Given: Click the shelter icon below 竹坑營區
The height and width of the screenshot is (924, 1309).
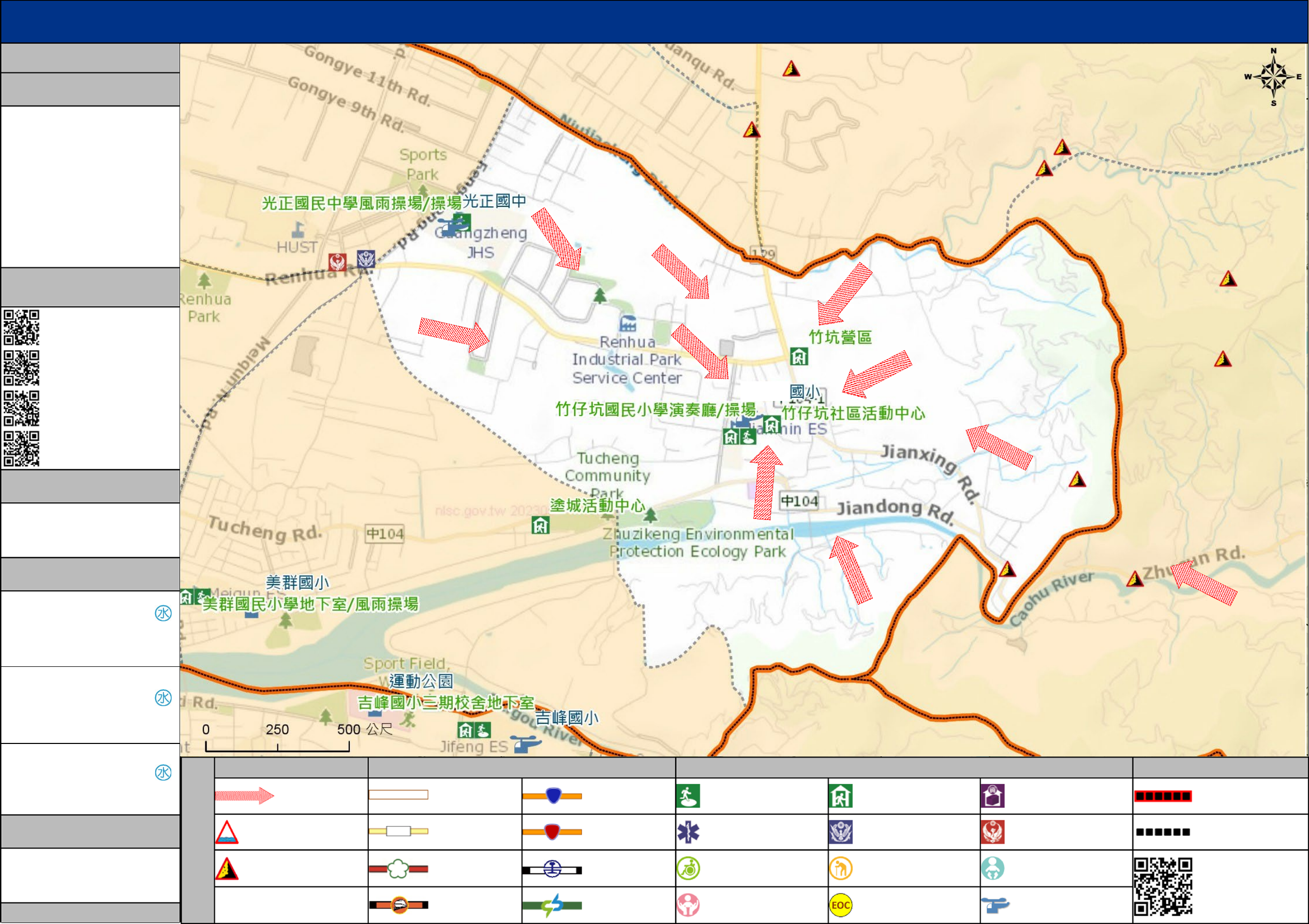Looking at the screenshot, I should click(x=799, y=357).
